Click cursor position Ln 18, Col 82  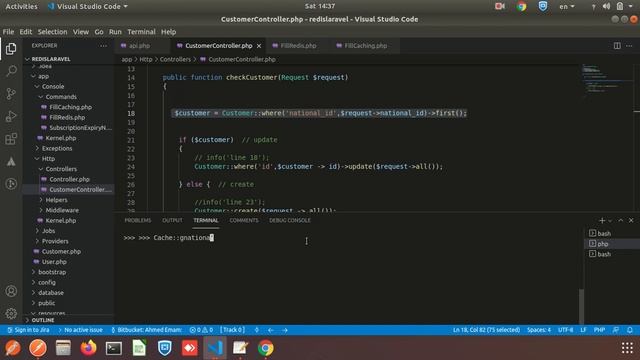486,330
